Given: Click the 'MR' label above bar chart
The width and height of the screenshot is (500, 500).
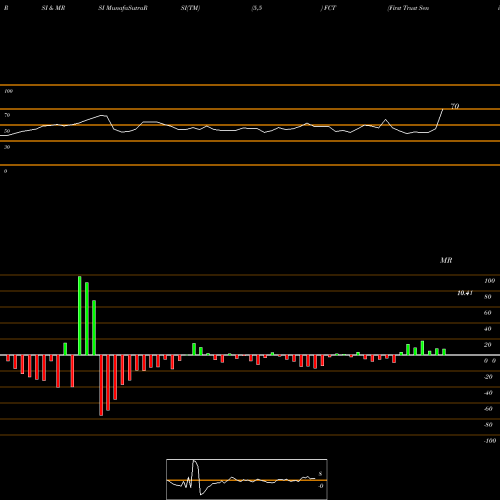Looking at the screenshot, I should point(446,260).
